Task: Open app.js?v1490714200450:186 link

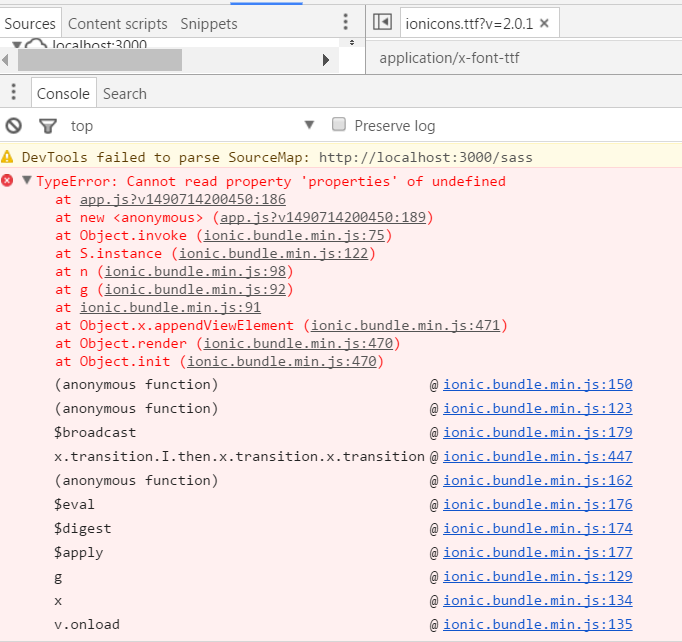Action: pyautogui.click(x=183, y=199)
